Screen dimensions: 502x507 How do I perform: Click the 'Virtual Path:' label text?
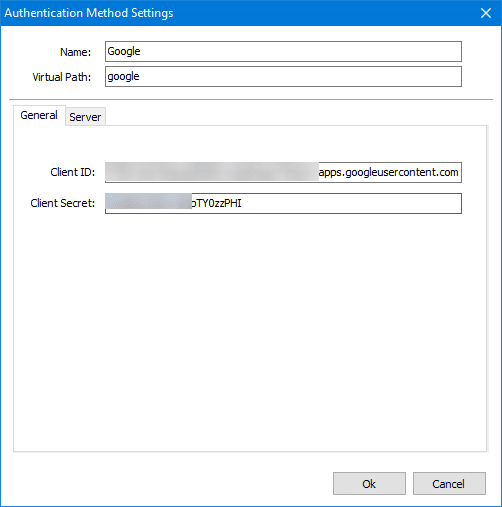62,77
